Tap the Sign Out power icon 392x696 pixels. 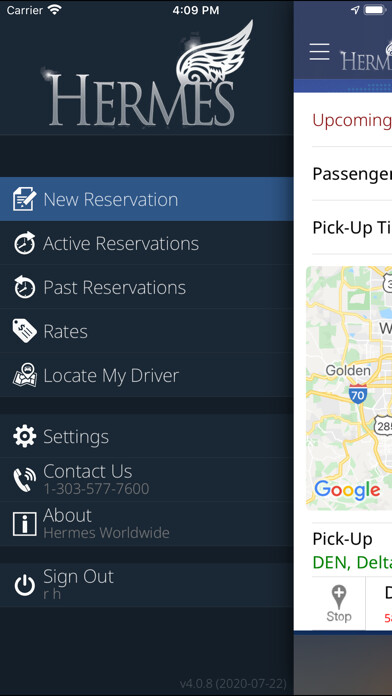coord(24,585)
